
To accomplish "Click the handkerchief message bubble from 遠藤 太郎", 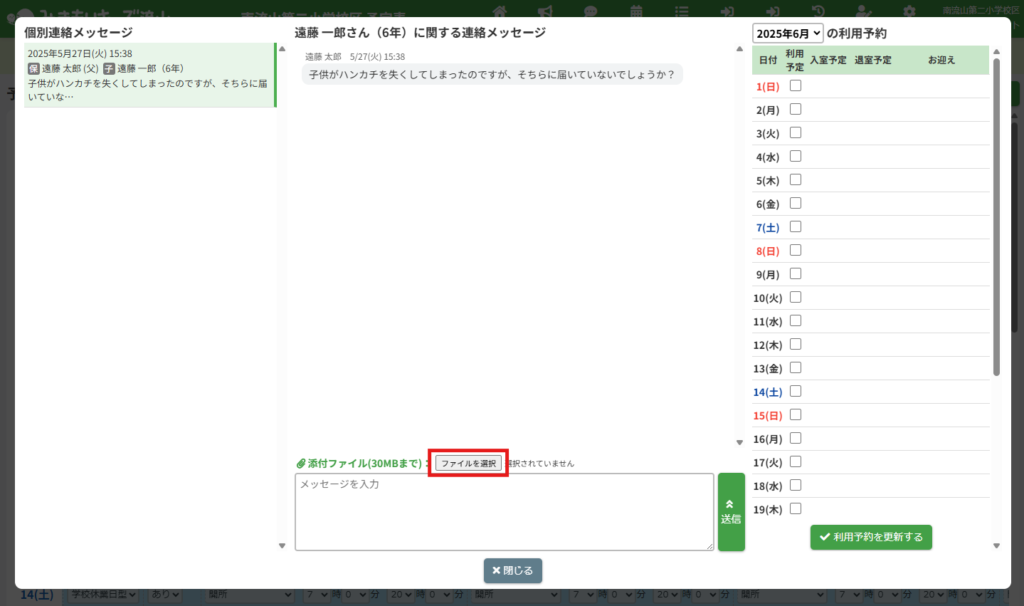I will 492,75.
